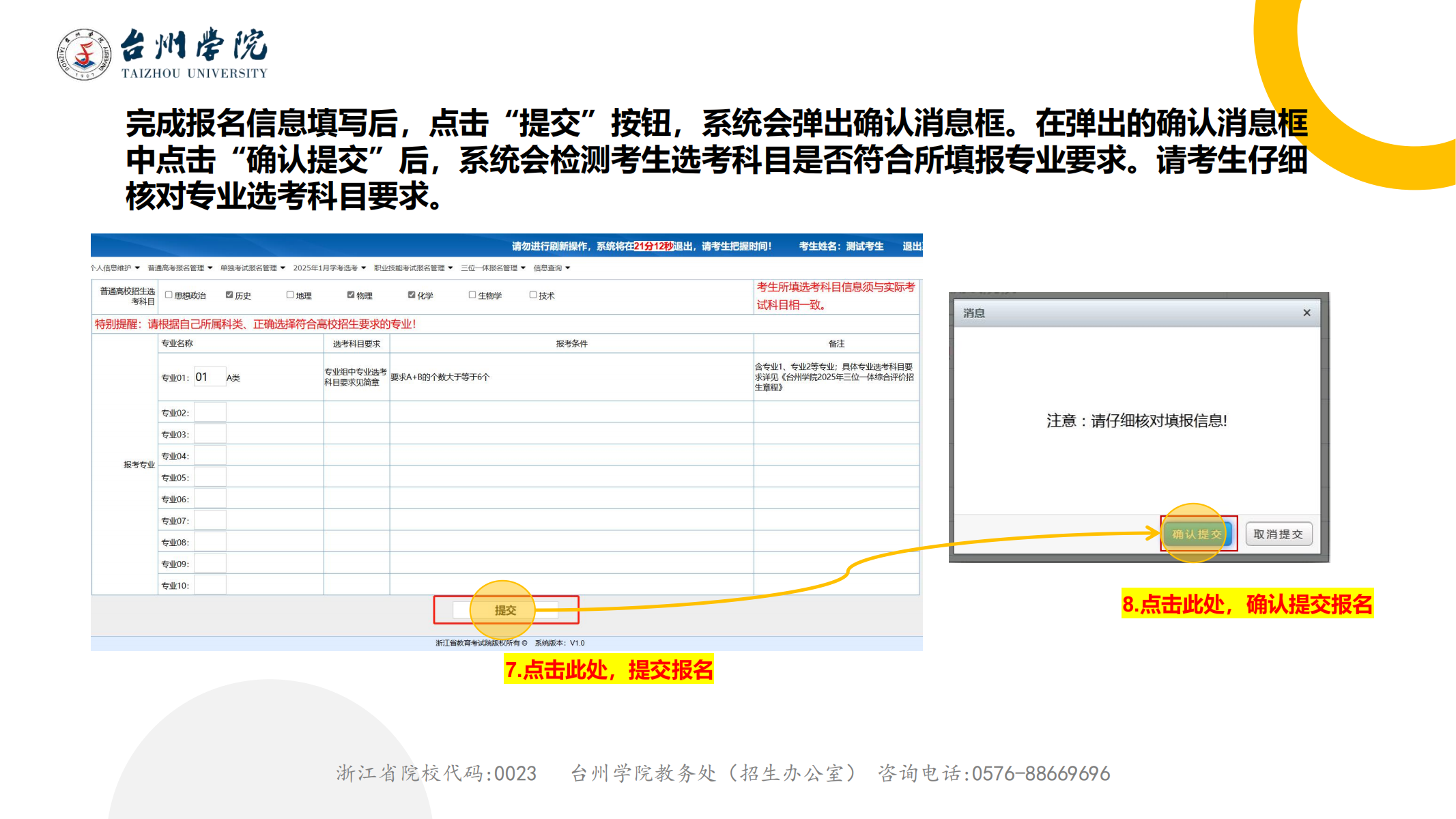1456x819 pixels.
Task: Click the Taizhou University logo emblem
Action: tap(84, 55)
